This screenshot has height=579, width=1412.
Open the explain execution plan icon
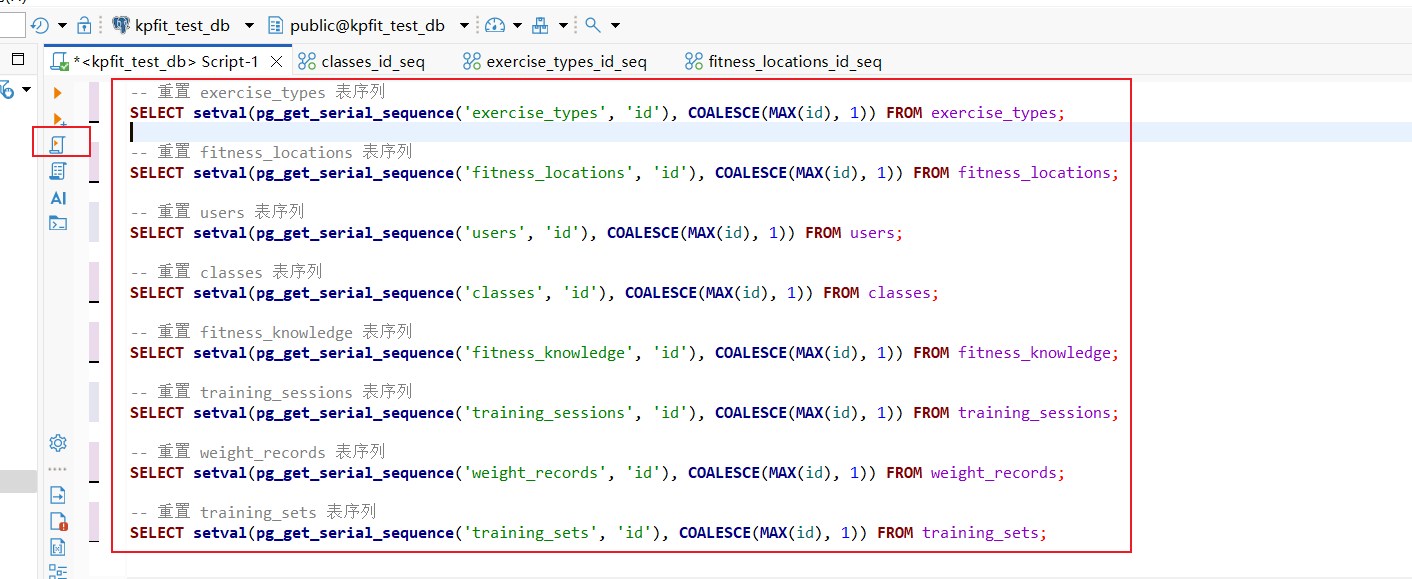(58, 171)
